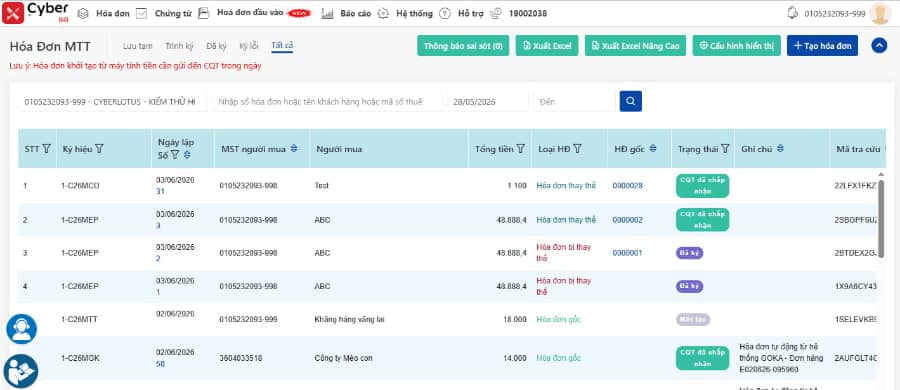
Task: Click the question mark icon beside Hỗ trợ
Action: 445,13
